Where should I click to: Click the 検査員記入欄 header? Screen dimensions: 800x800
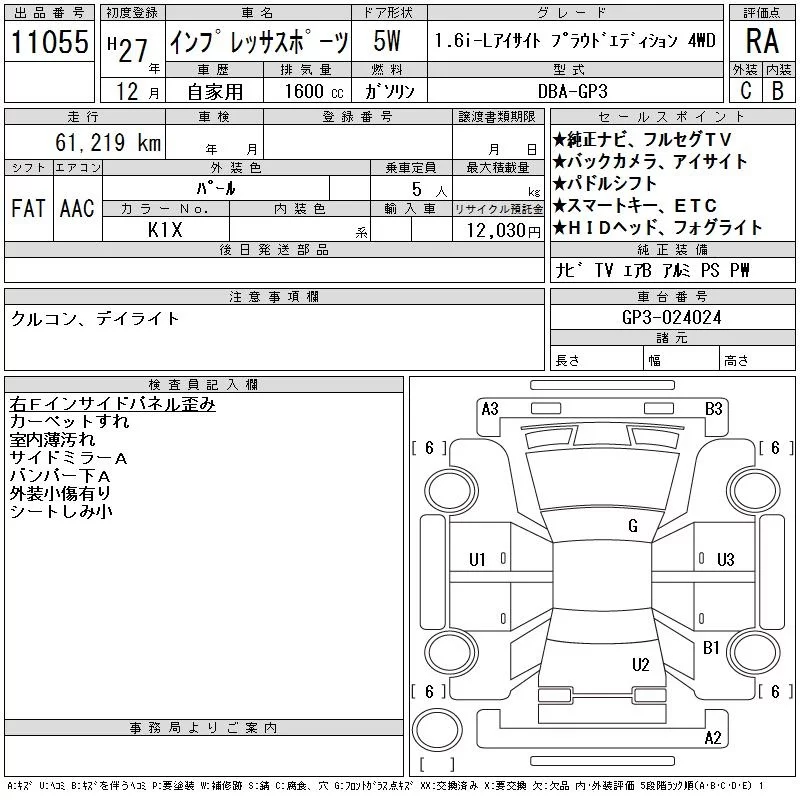coord(204,384)
